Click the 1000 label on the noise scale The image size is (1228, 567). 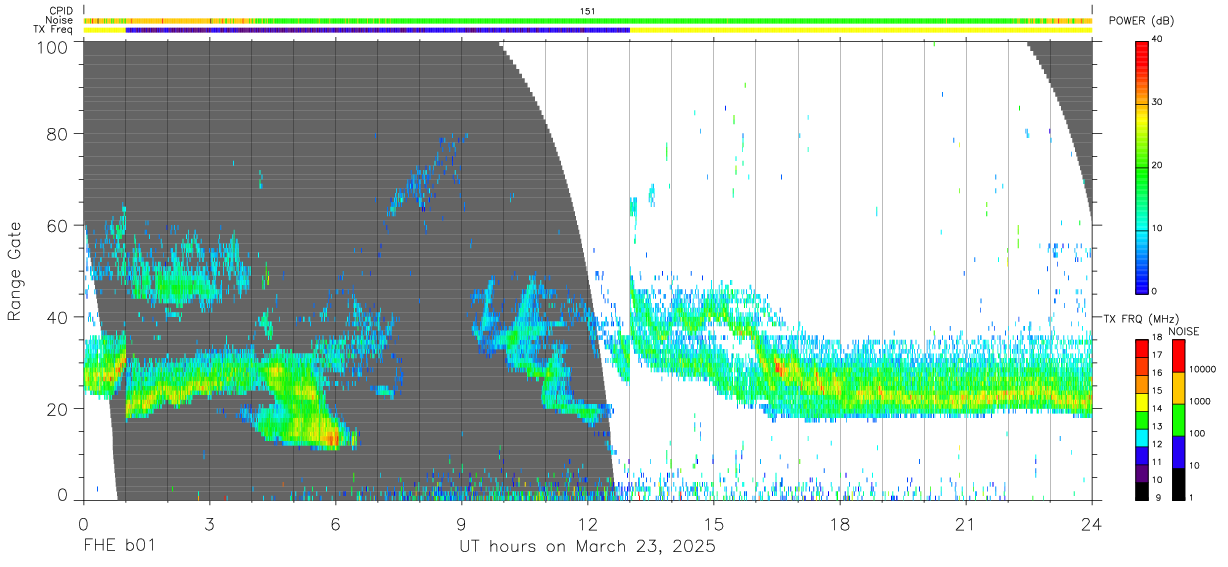click(x=1200, y=402)
